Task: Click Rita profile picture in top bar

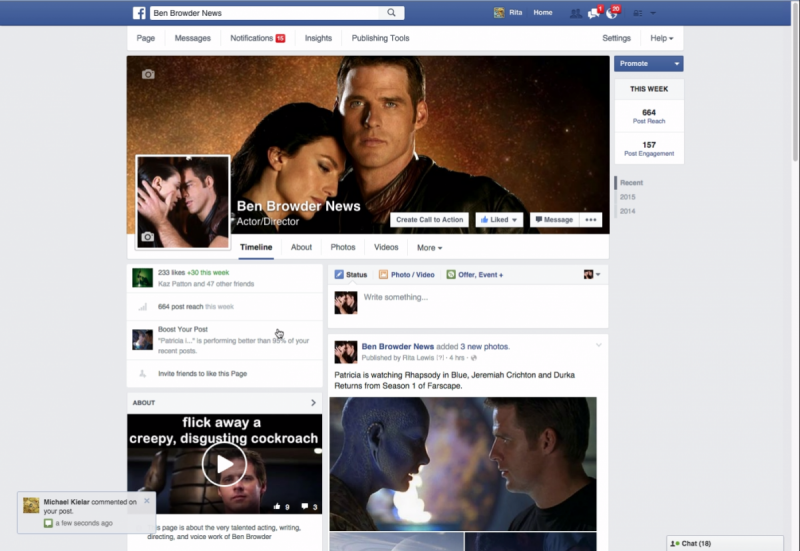Action: 499,13
